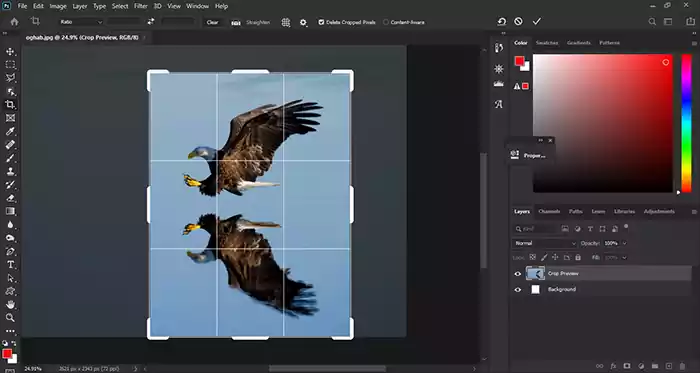Image resolution: width=700 pixels, height=373 pixels.
Task: Open the Image menu
Action: tap(58, 6)
